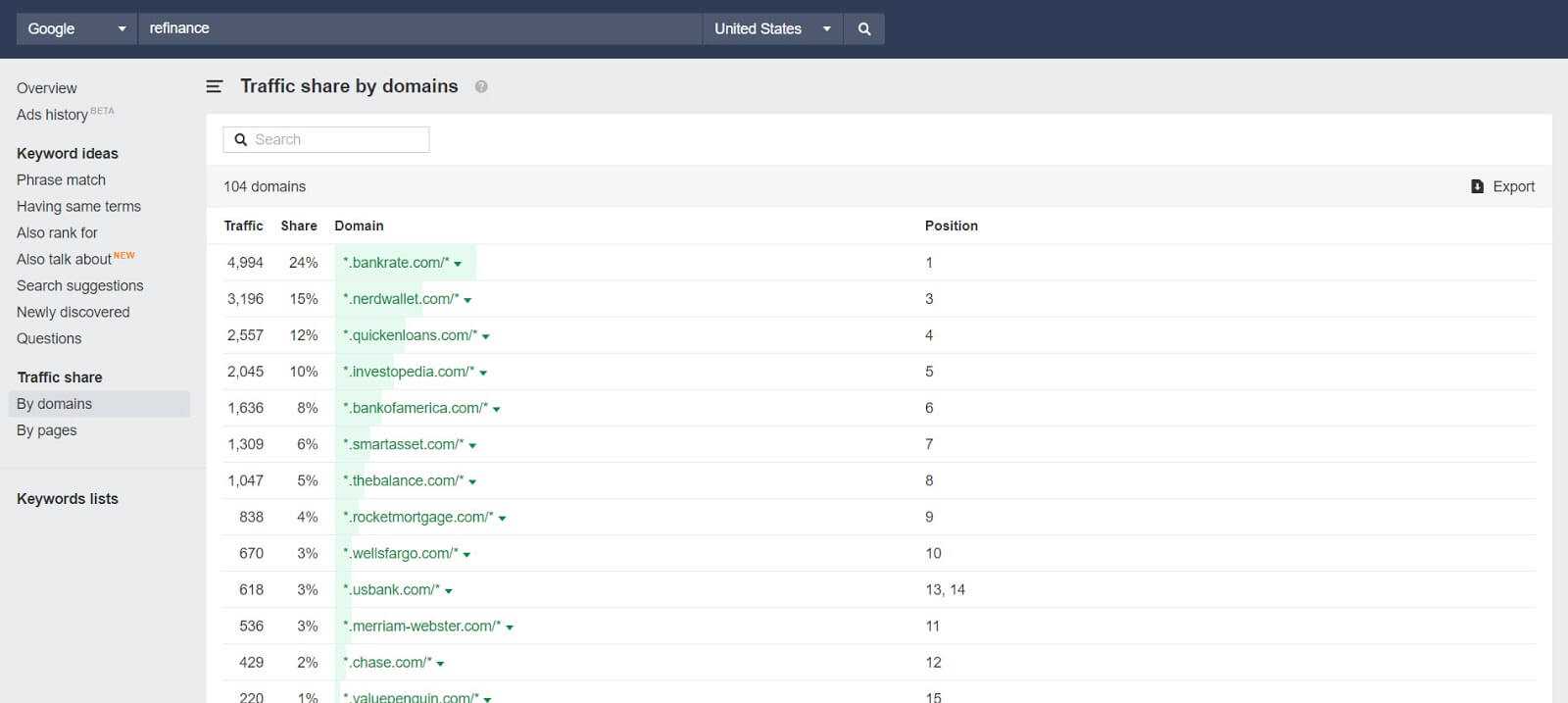Image resolution: width=1568 pixels, height=703 pixels.
Task: Expand the wellsfargo.com domain arrow
Action: pyautogui.click(x=466, y=554)
